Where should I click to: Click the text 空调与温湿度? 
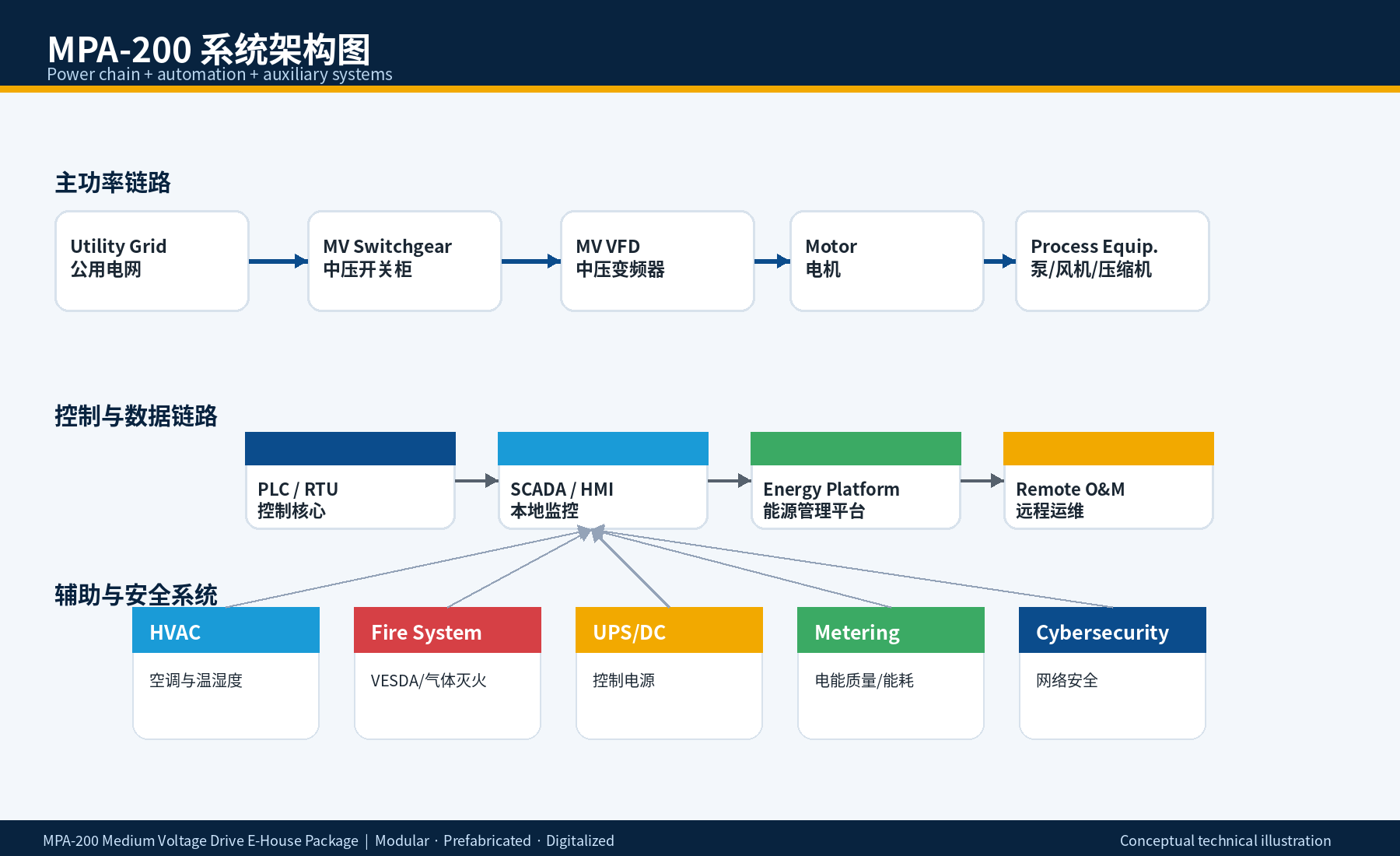click(196, 680)
